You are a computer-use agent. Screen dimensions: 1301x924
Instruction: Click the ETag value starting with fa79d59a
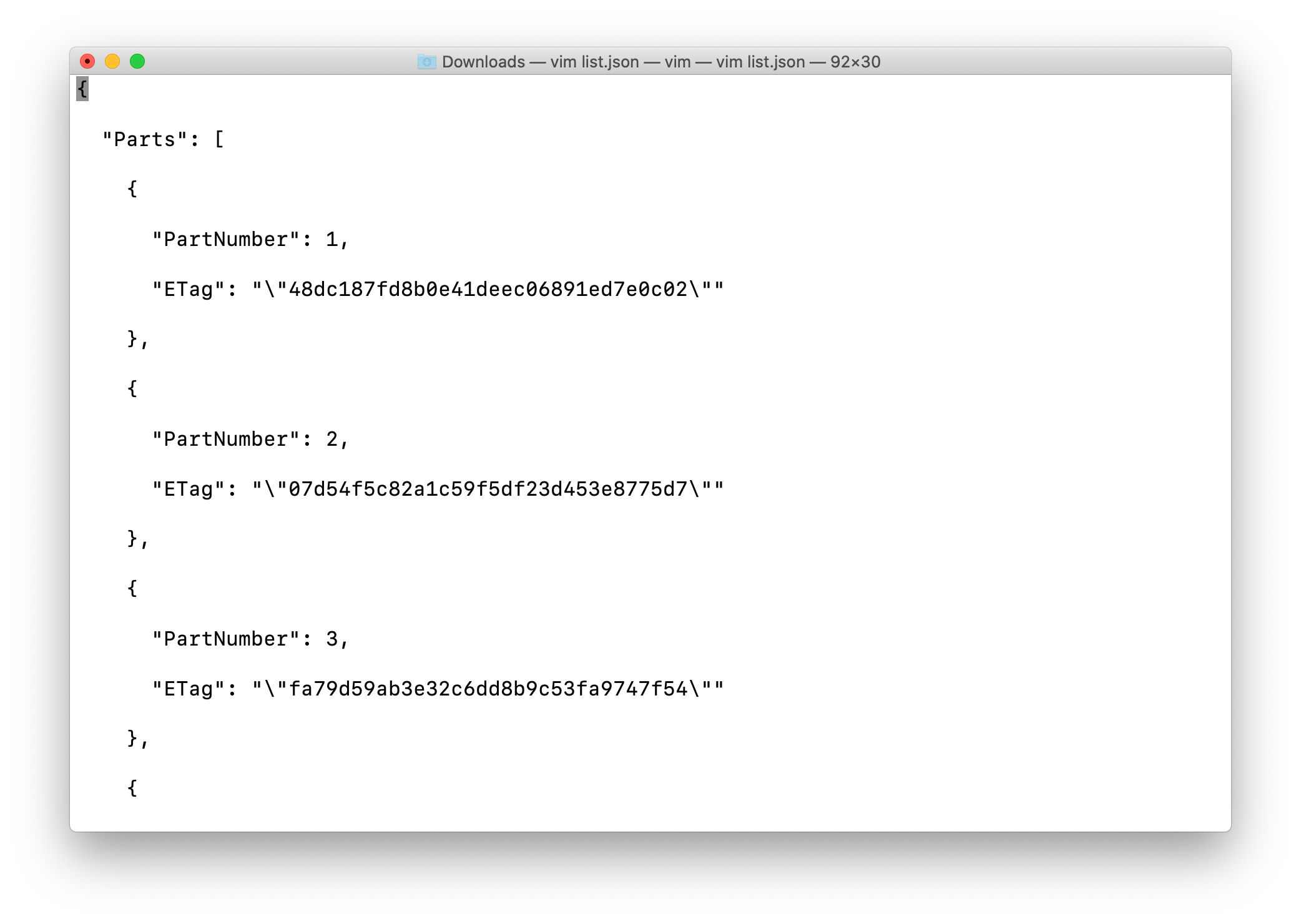click(488, 689)
